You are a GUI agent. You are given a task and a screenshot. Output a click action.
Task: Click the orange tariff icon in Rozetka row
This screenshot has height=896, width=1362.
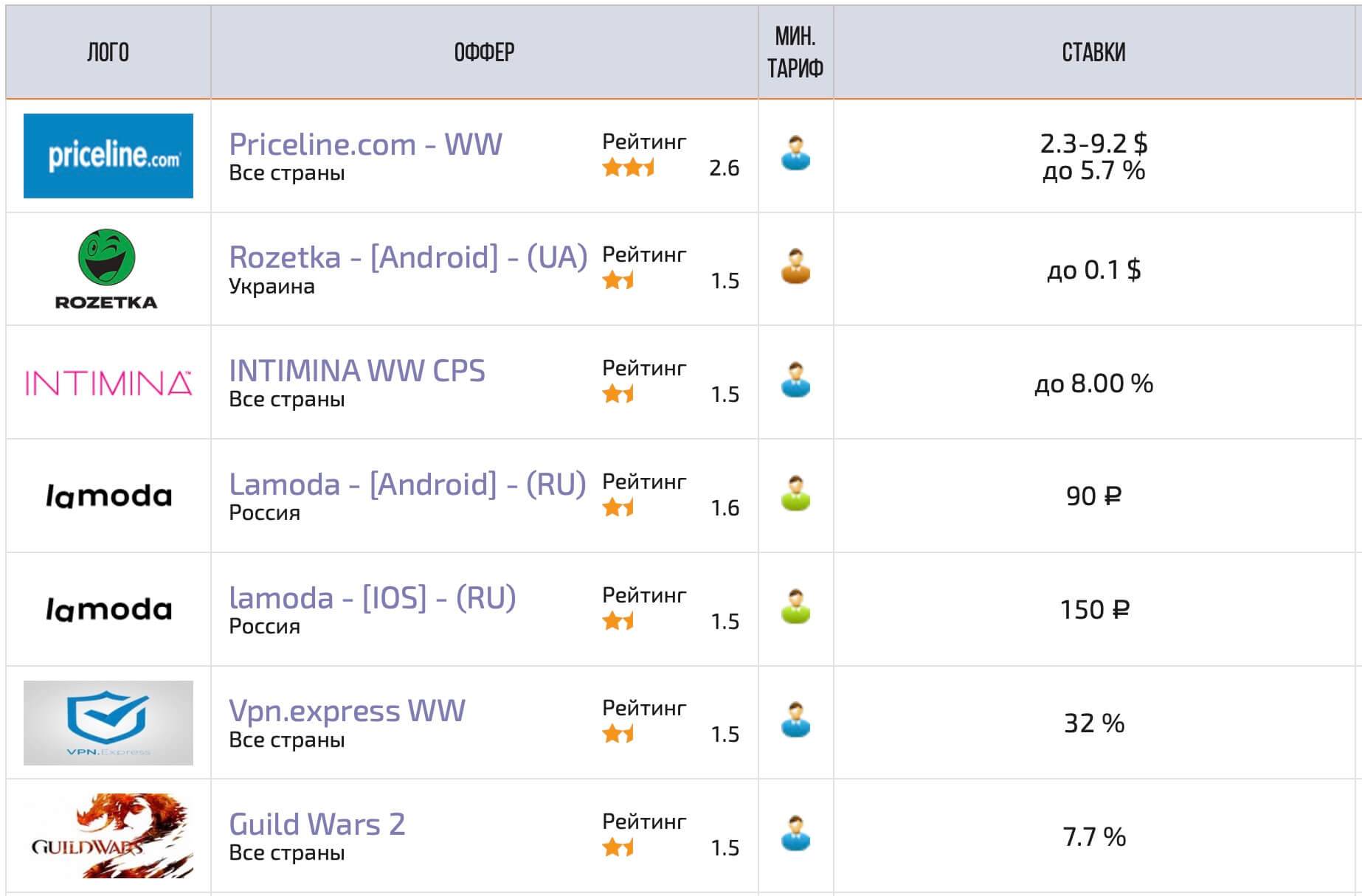point(795,267)
